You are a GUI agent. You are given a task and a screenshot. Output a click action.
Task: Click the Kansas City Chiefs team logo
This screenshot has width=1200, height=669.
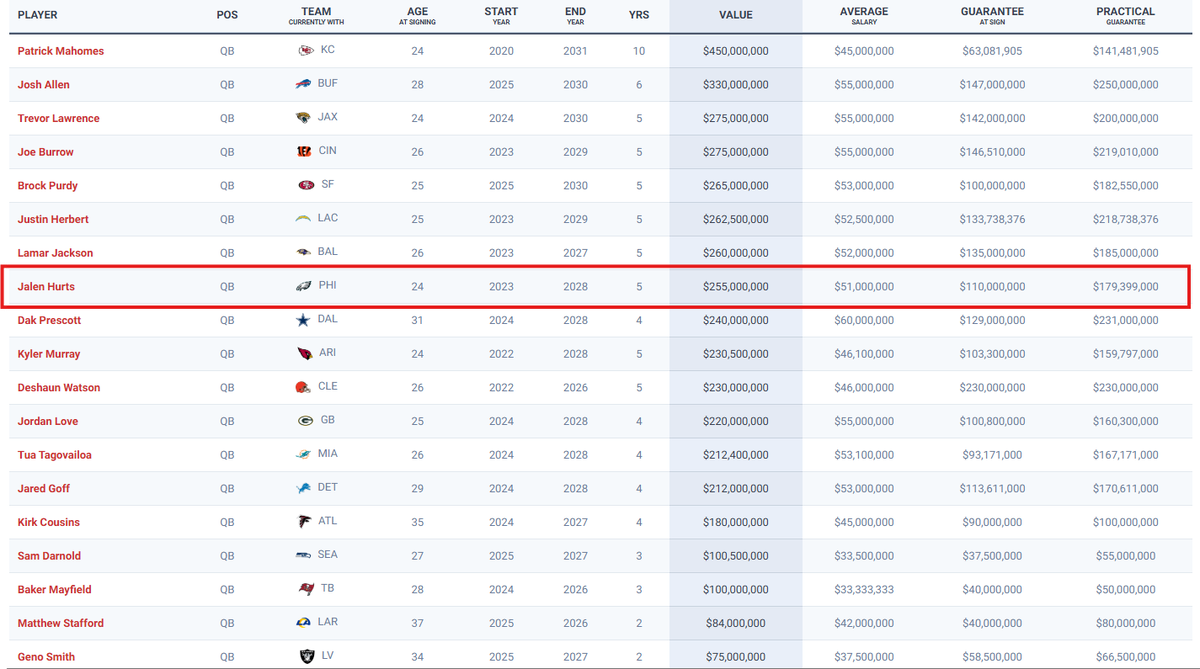303,51
